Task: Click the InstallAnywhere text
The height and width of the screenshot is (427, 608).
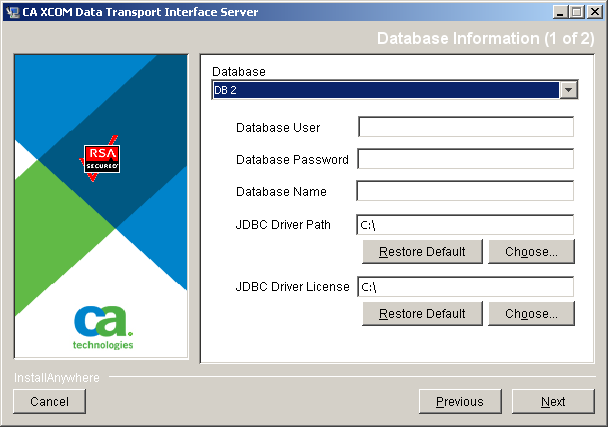Action: [x=57, y=378]
